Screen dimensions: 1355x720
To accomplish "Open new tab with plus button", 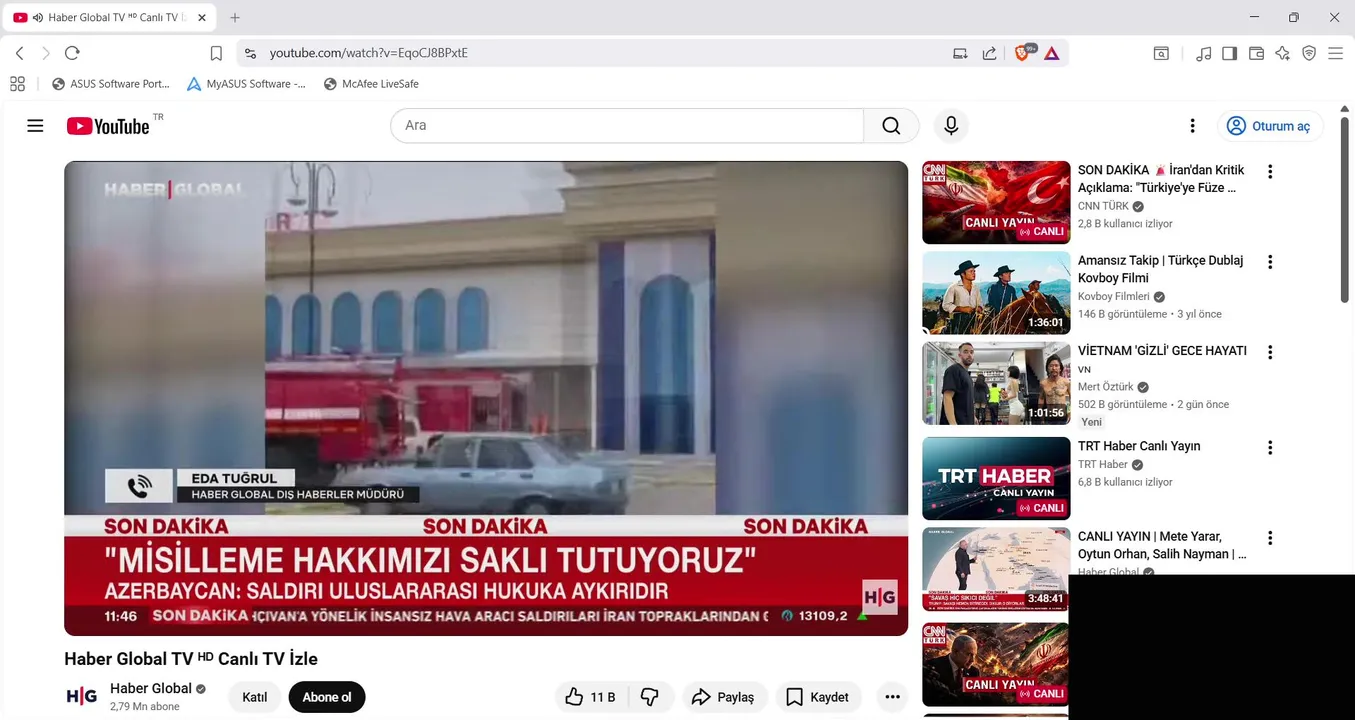I will pyautogui.click(x=235, y=17).
